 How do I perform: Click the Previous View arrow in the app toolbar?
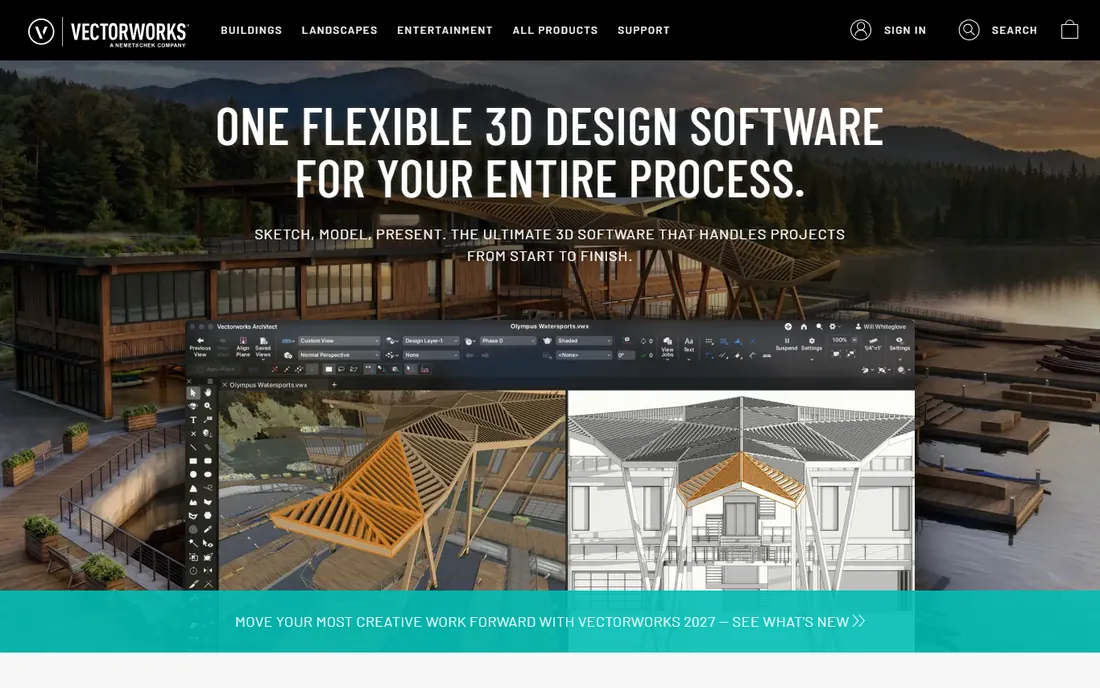pos(200,341)
